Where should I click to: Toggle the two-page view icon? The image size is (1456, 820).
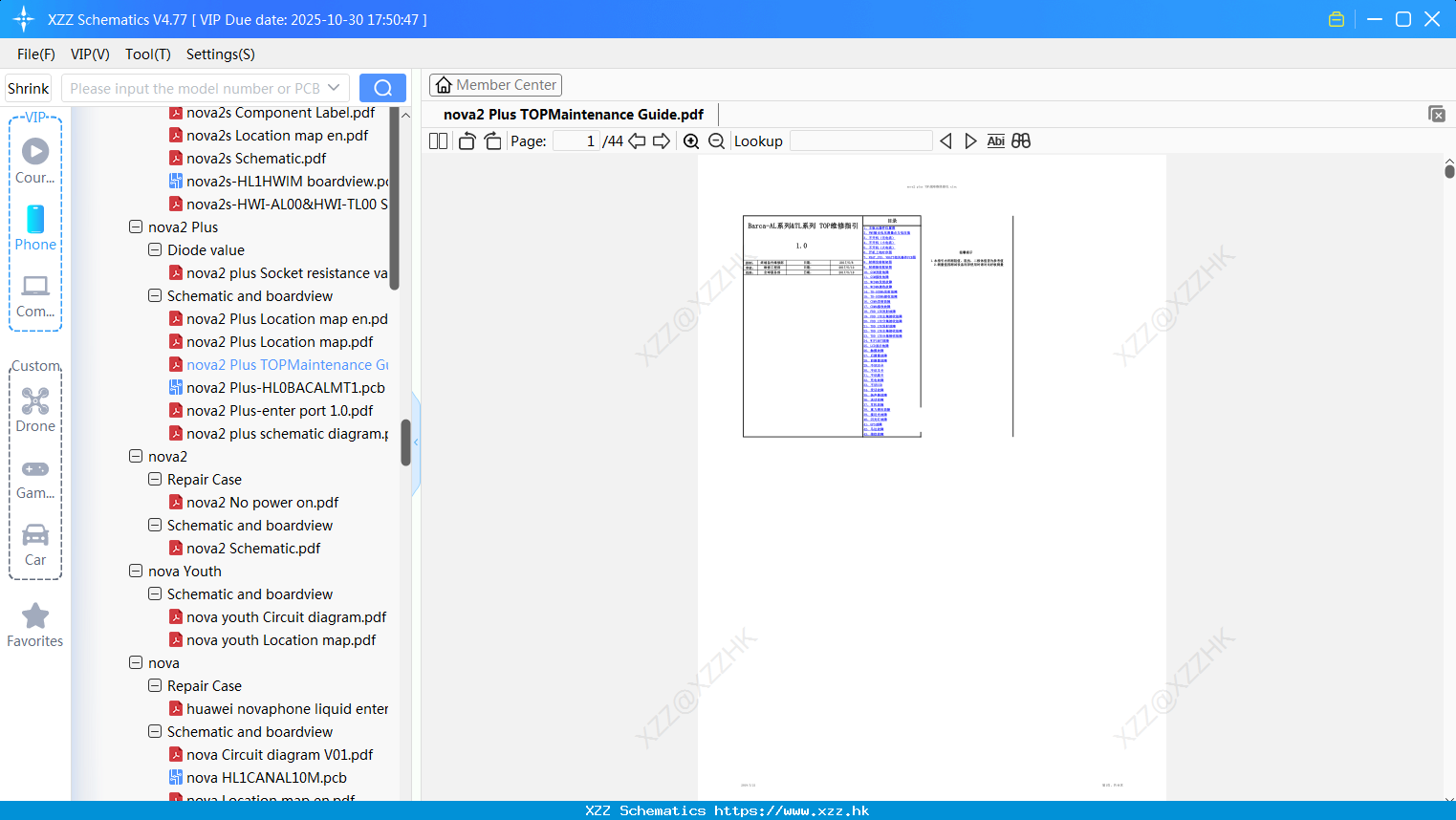coord(438,141)
